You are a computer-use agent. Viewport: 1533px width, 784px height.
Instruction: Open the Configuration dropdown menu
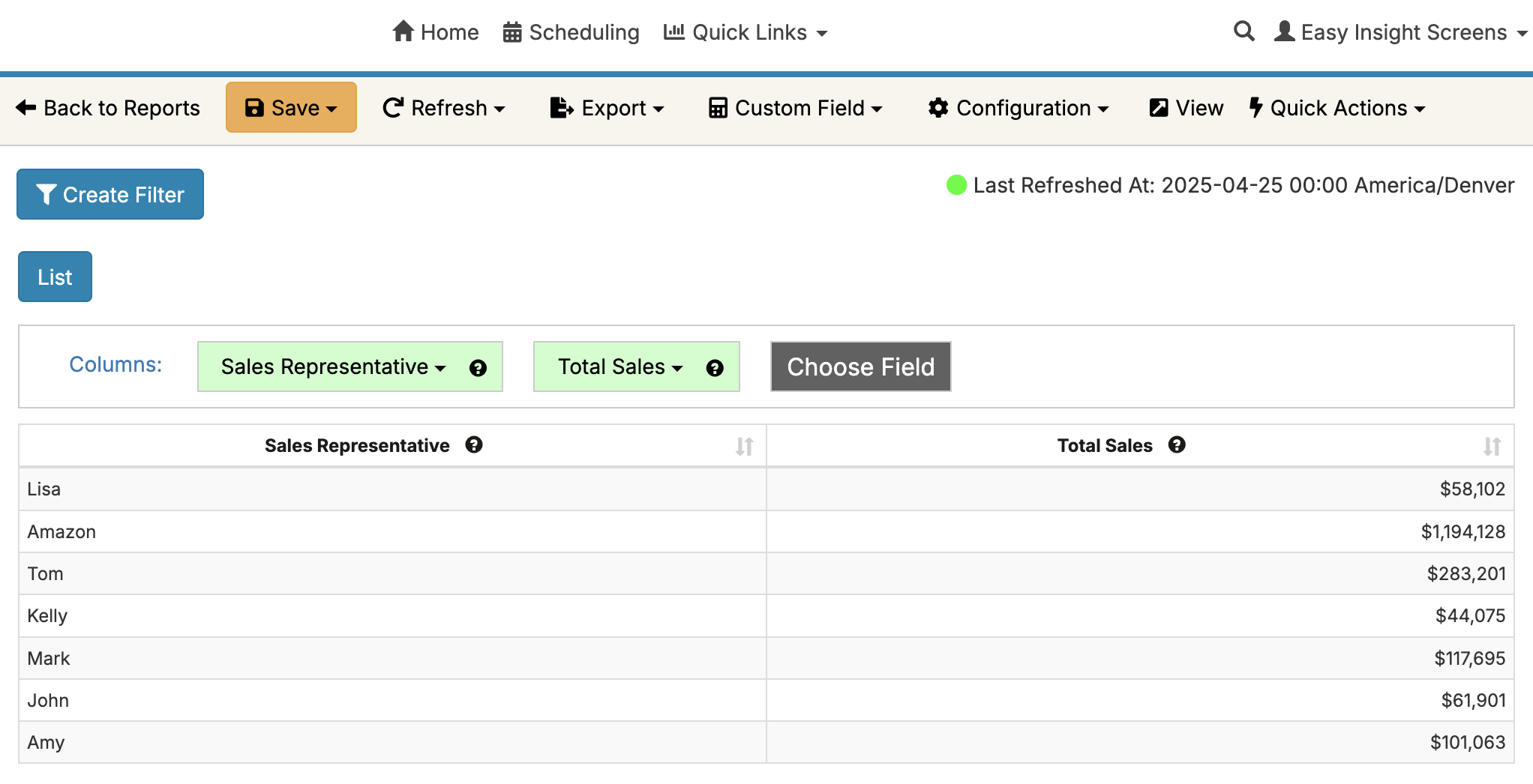tap(1018, 108)
